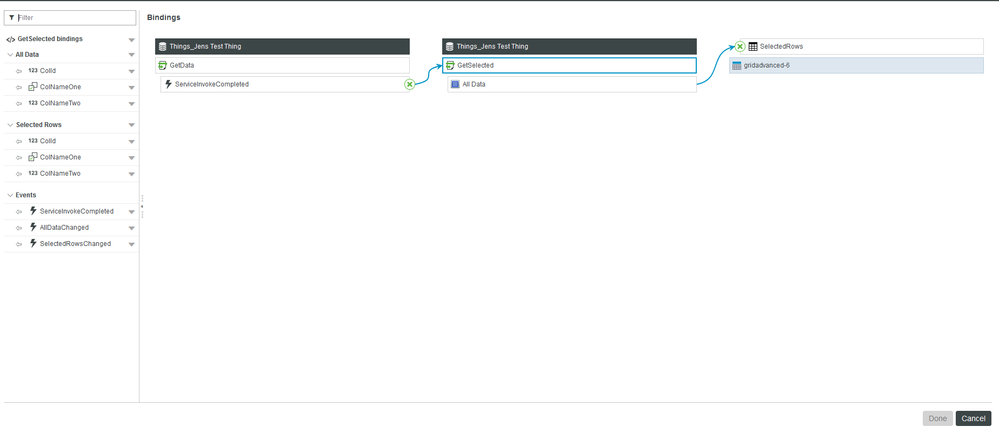Open the Selected Rows section dropdown arrow

131,125
